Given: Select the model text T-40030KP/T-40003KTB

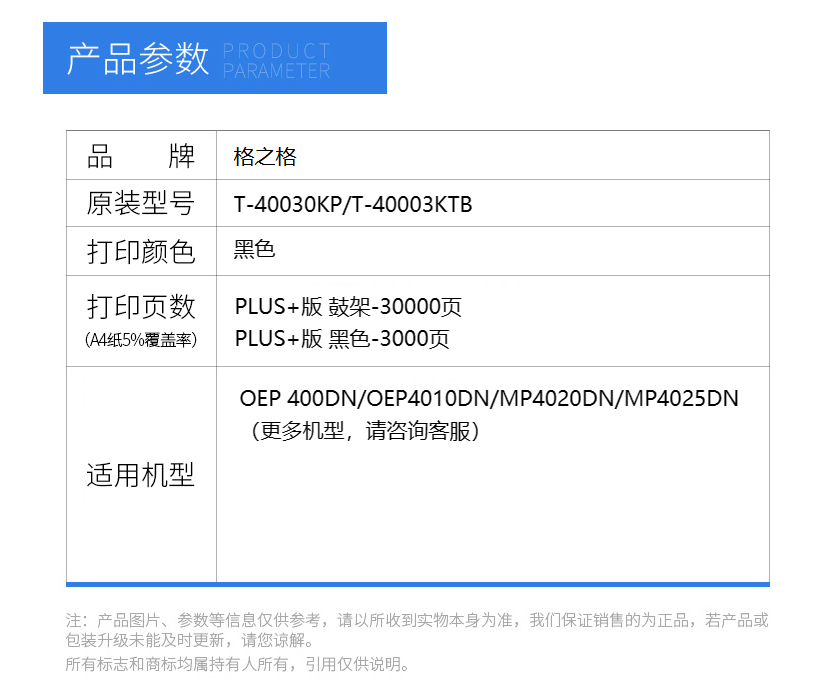Looking at the screenshot, I should pyautogui.click(x=353, y=204).
